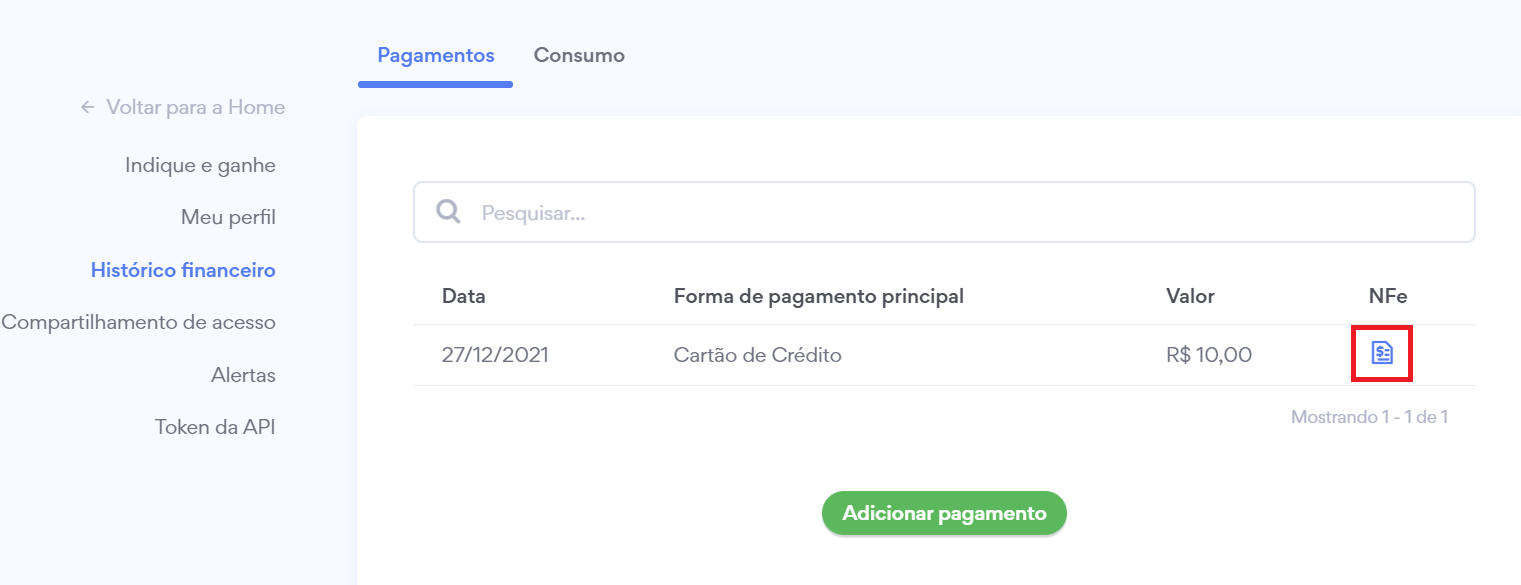Open Compartilhamento de acesso section
The image size is (1521, 585).
(139, 322)
